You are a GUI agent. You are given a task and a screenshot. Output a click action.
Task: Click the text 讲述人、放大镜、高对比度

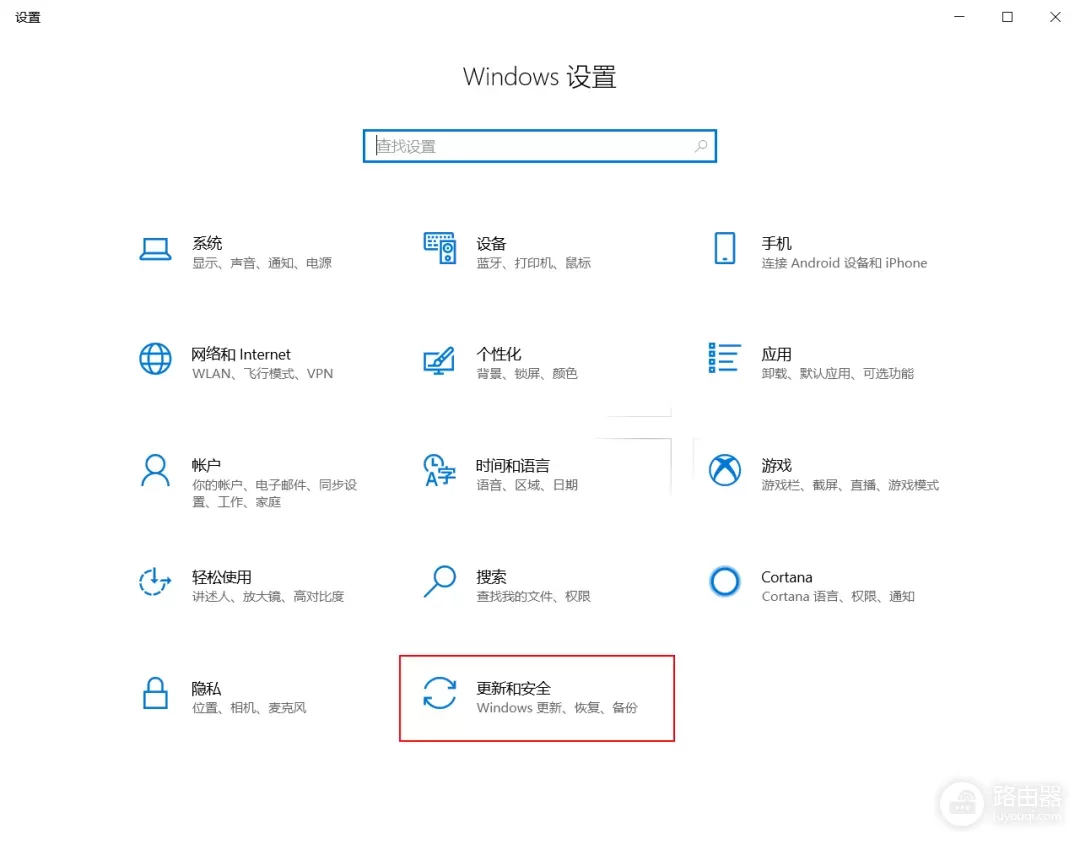tap(268, 597)
